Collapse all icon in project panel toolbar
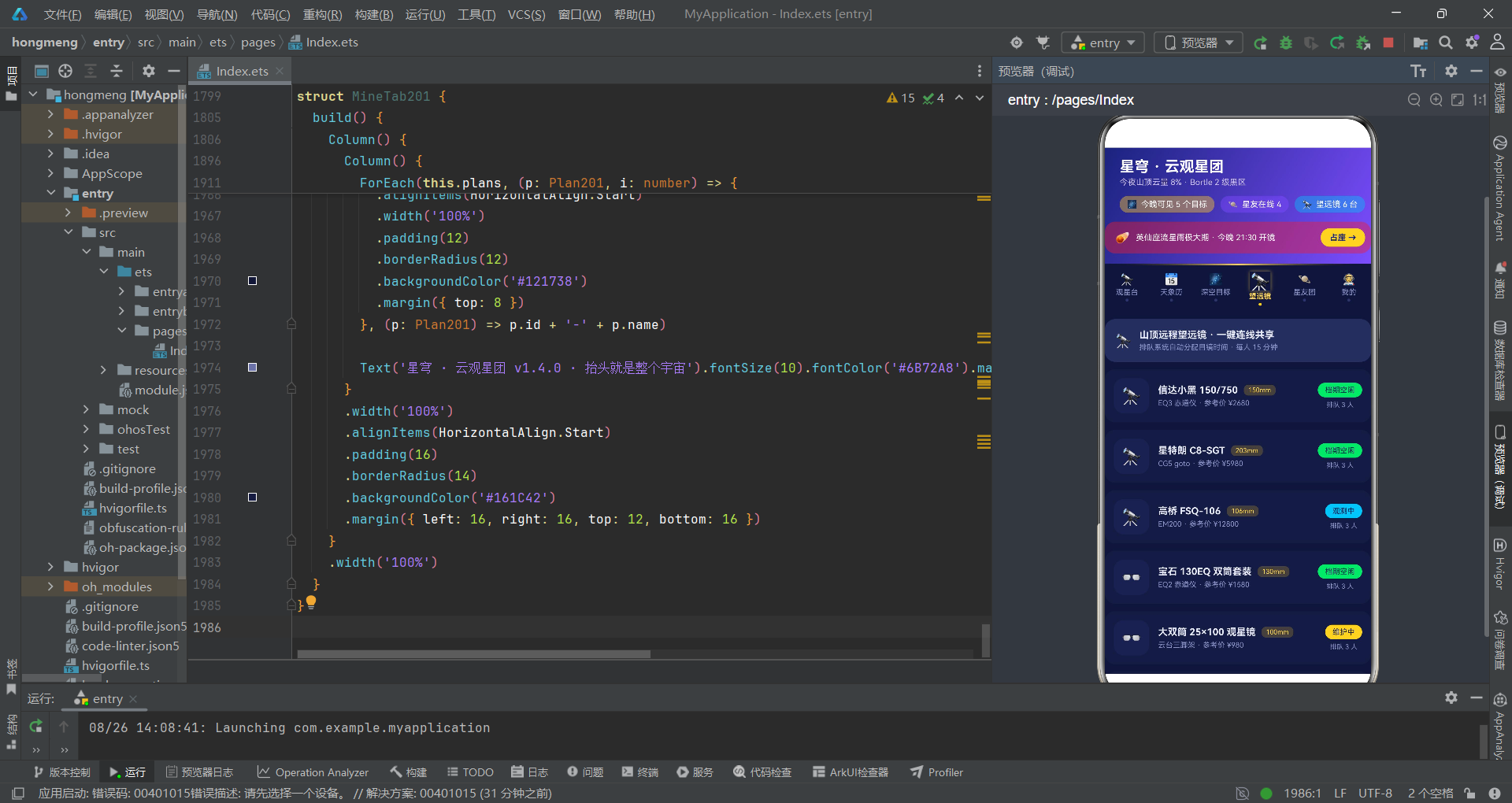The height and width of the screenshot is (803, 1512). [x=117, y=72]
